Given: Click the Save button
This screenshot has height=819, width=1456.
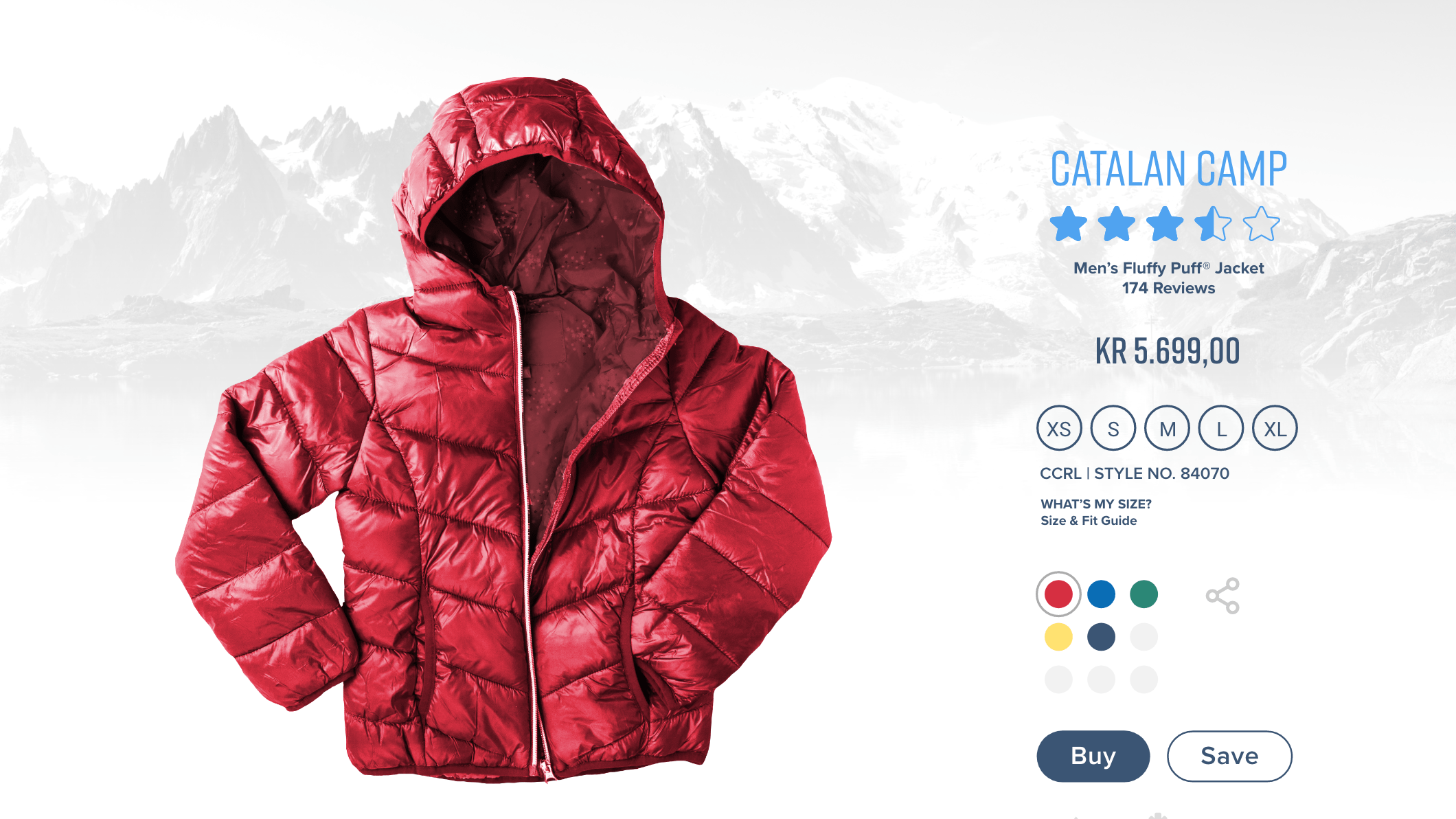Looking at the screenshot, I should pyautogui.click(x=1229, y=756).
